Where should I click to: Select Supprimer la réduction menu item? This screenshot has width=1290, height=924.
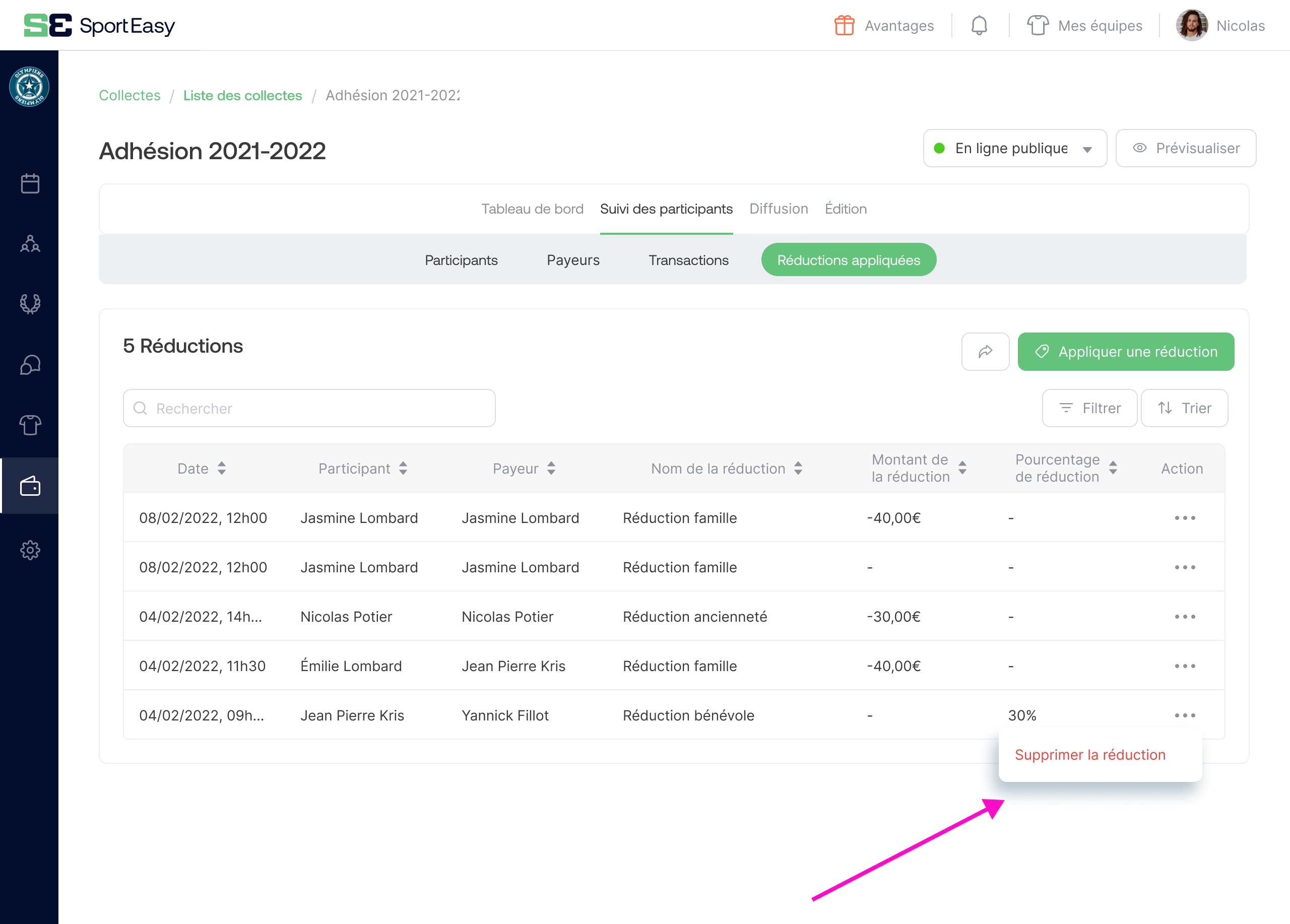(1089, 755)
